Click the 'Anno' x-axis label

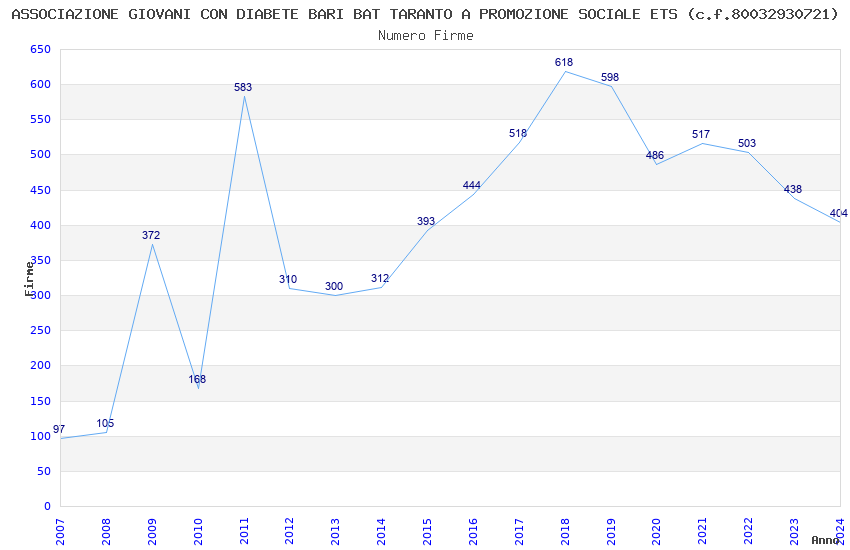click(x=825, y=540)
